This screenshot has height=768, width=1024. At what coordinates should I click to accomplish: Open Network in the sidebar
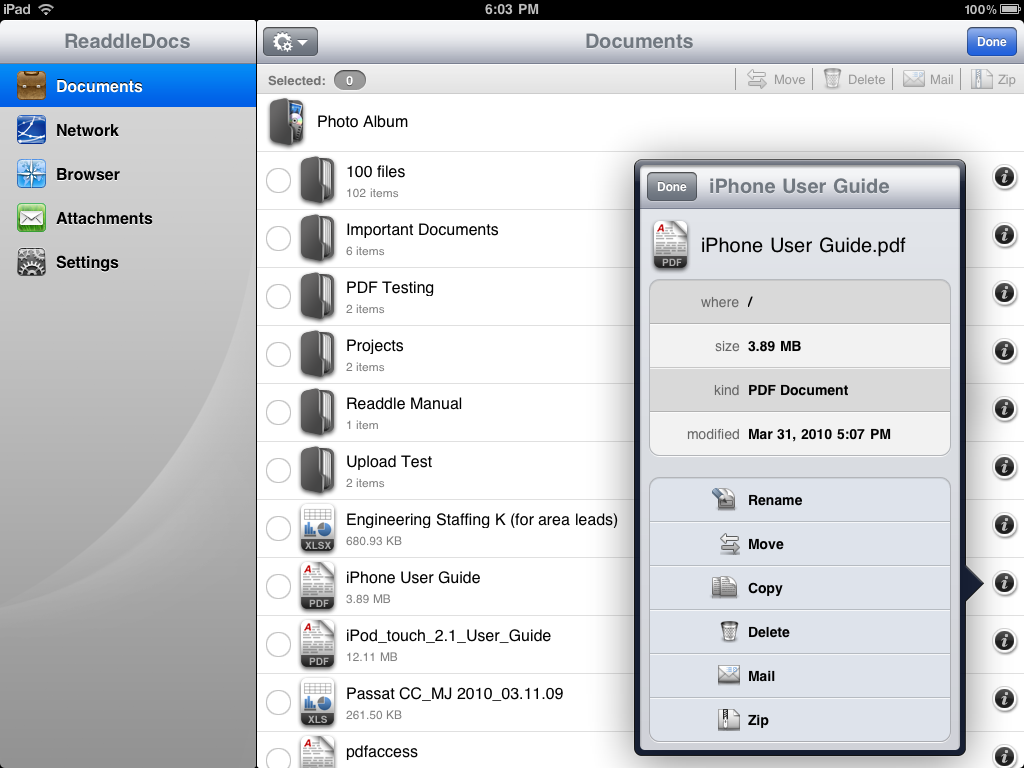(x=128, y=130)
